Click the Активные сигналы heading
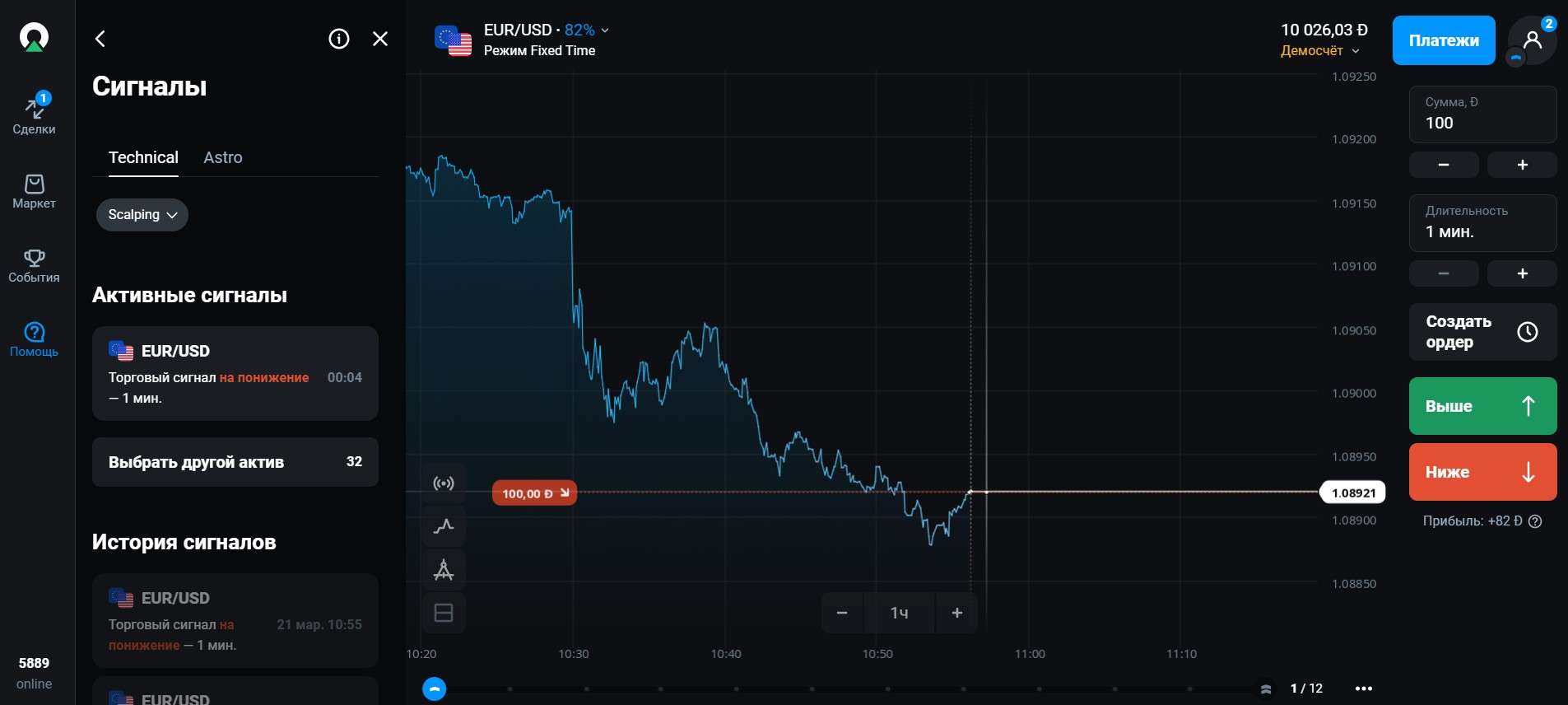Viewport: 1568px width, 705px height. [189, 295]
